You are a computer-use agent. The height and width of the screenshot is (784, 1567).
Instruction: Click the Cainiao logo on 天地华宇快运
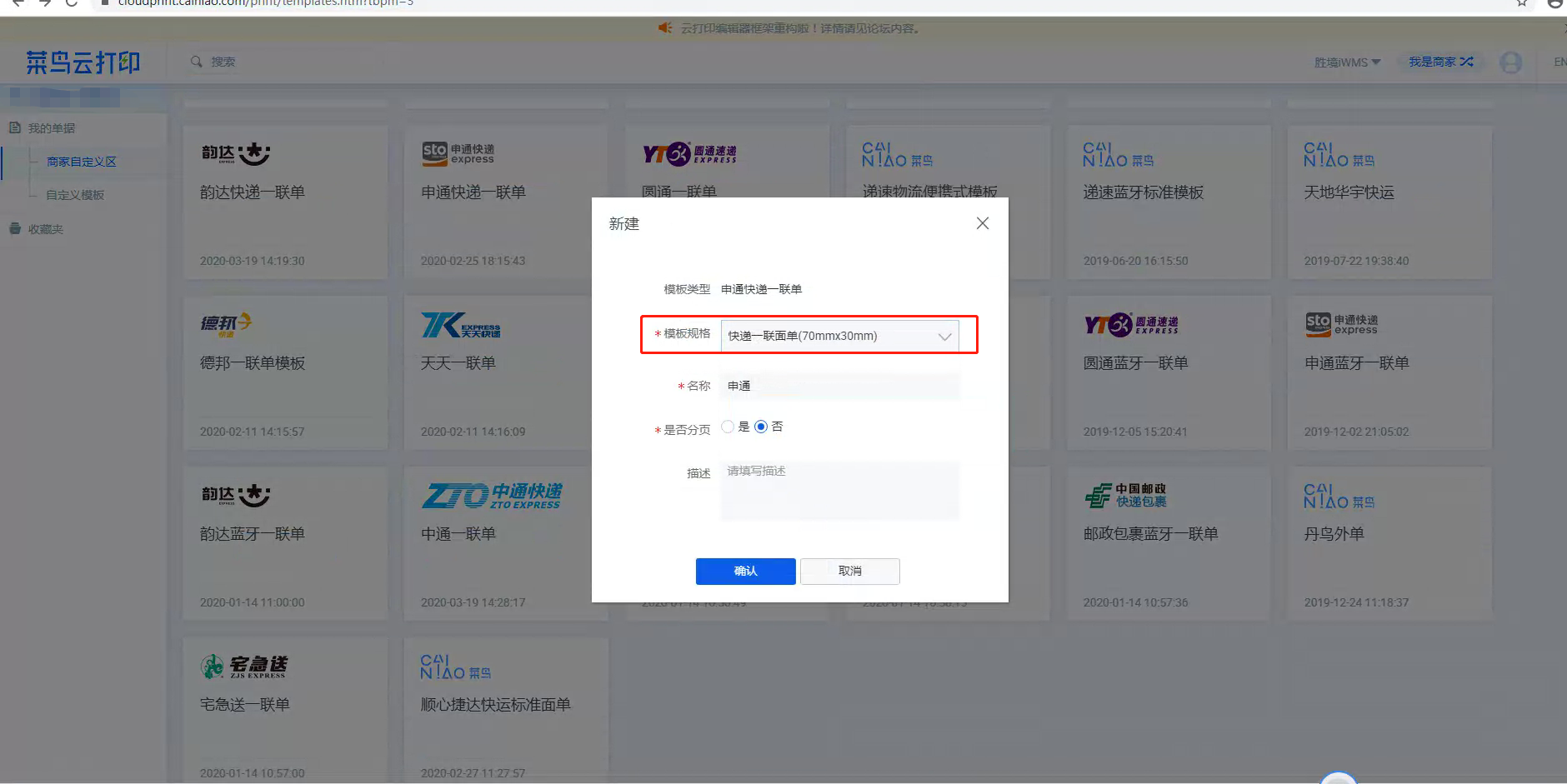[x=1339, y=155]
